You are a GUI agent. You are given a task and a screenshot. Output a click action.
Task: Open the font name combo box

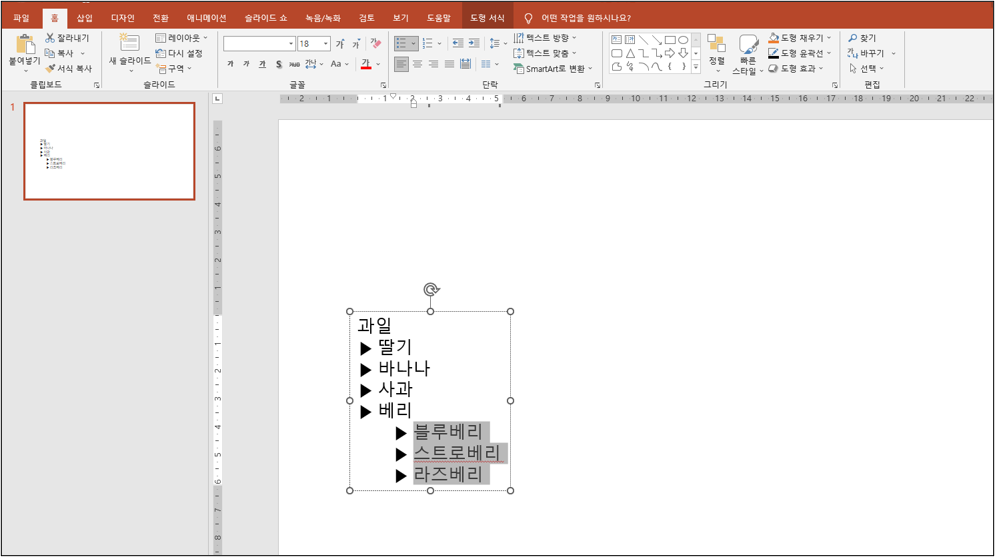click(x=259, y=44)
